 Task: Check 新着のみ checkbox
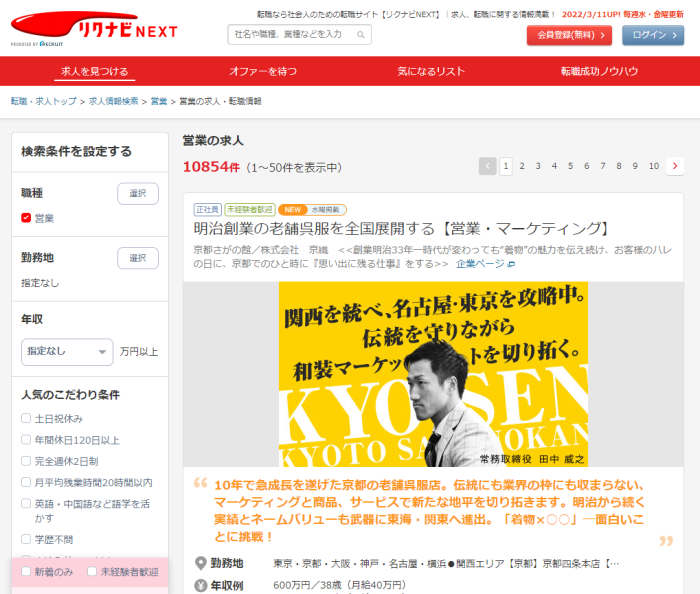pyautogui.click(x=26, y=572)
